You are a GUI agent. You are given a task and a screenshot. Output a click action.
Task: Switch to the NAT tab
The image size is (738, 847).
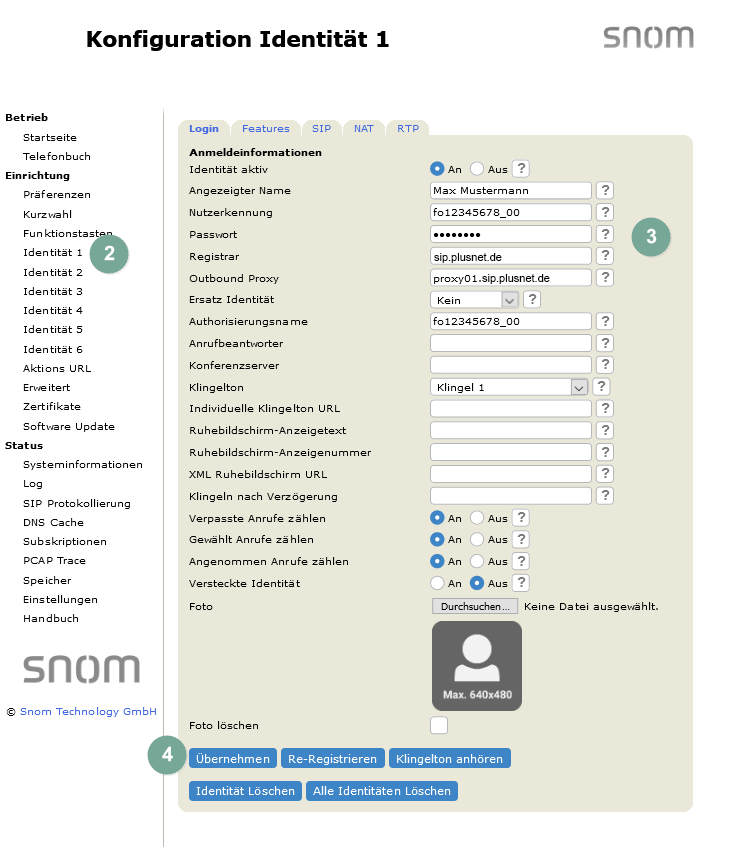pos(364,129)
